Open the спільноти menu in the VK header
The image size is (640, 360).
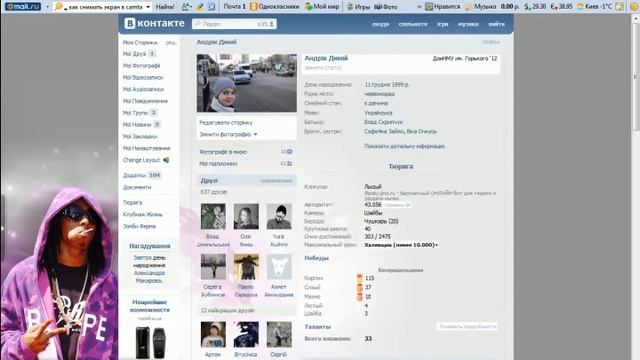413,24
